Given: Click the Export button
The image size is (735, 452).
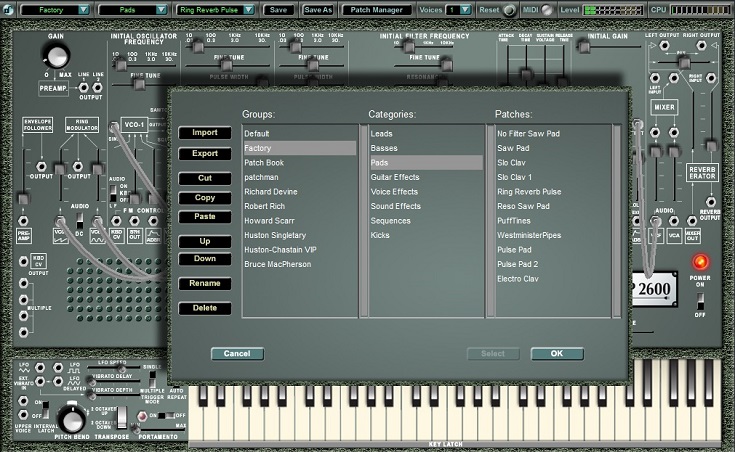Looking at the screenshot, I should click(205, 153).
